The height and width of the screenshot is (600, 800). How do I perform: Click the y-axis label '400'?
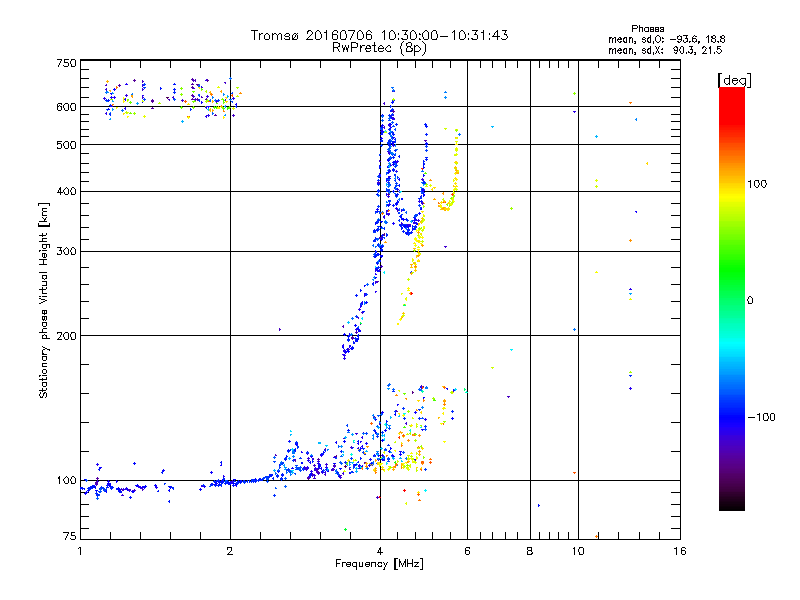66,191
